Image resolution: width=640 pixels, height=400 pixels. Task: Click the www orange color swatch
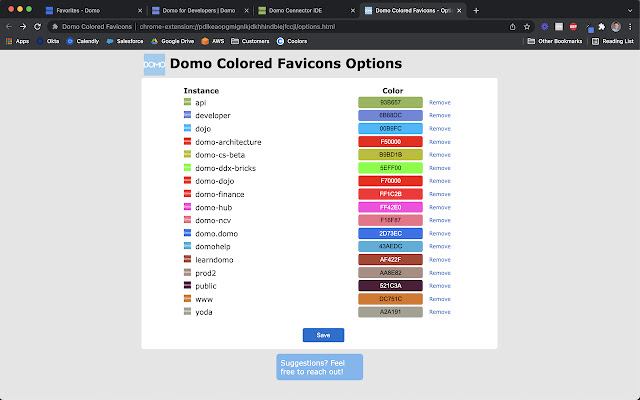pos(390,299)
